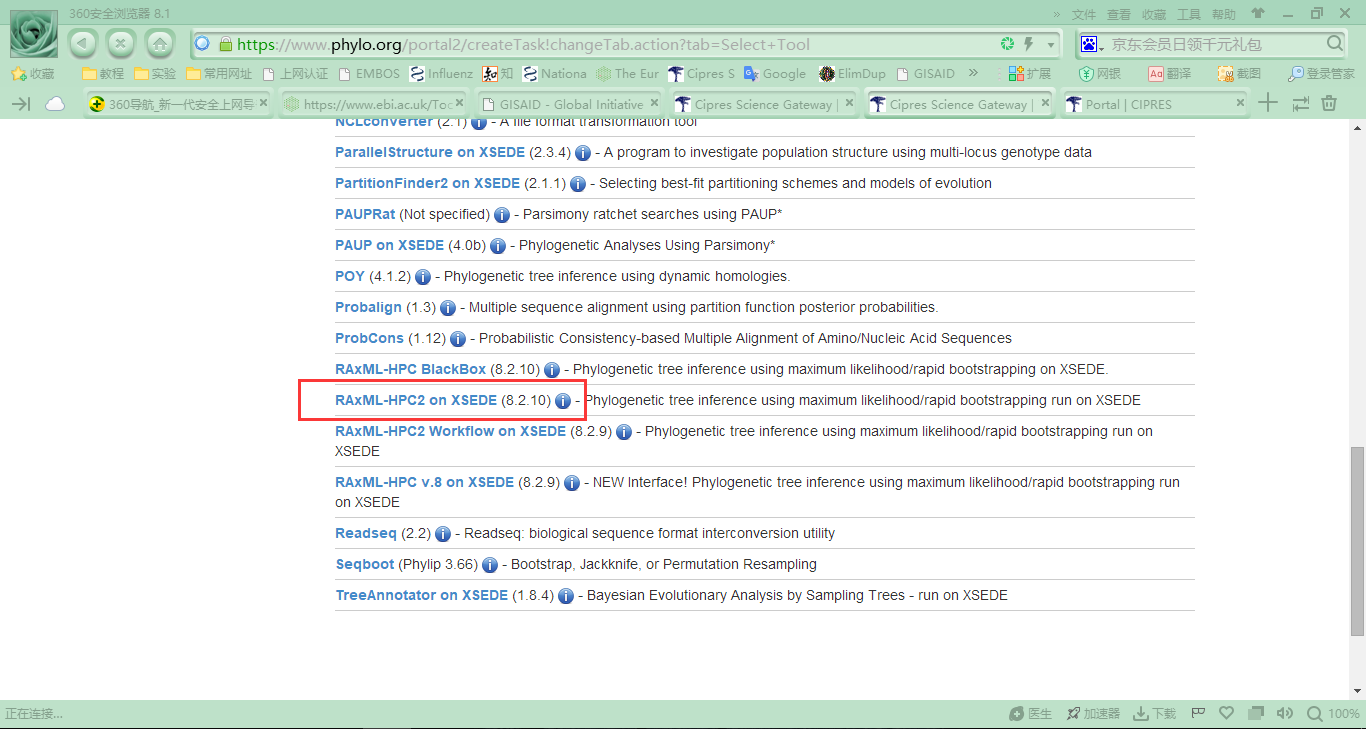
Task: Open the ElimDup bookmark
Action: pos(852,73)
